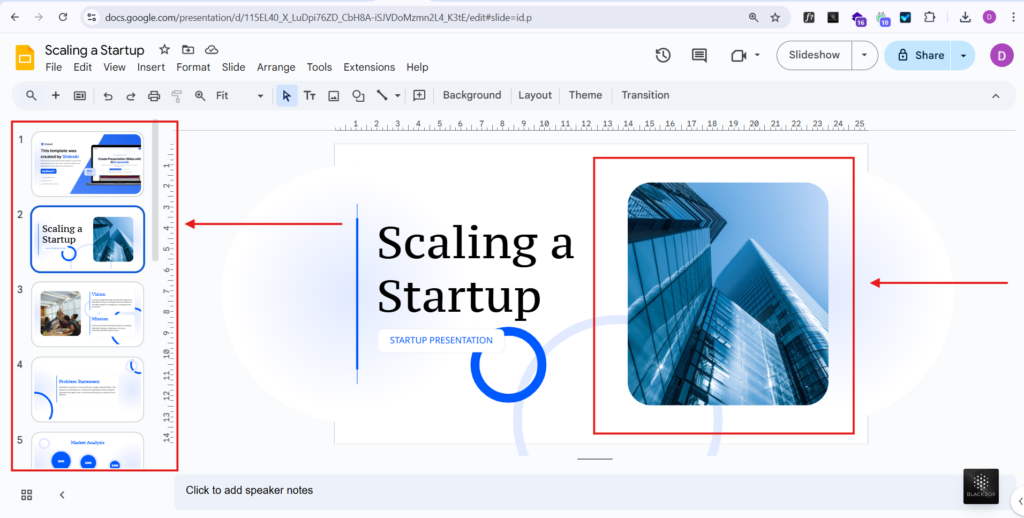Undo the last action
Screen dimensions: 1024x518
tap(108, 96)
